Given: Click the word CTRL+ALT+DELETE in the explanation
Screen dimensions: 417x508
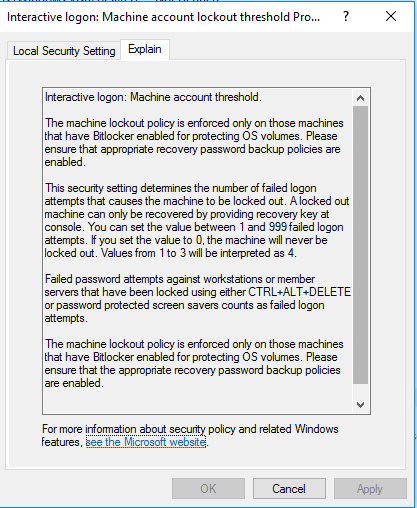Looking at the screenshot, I should [299, 292].
